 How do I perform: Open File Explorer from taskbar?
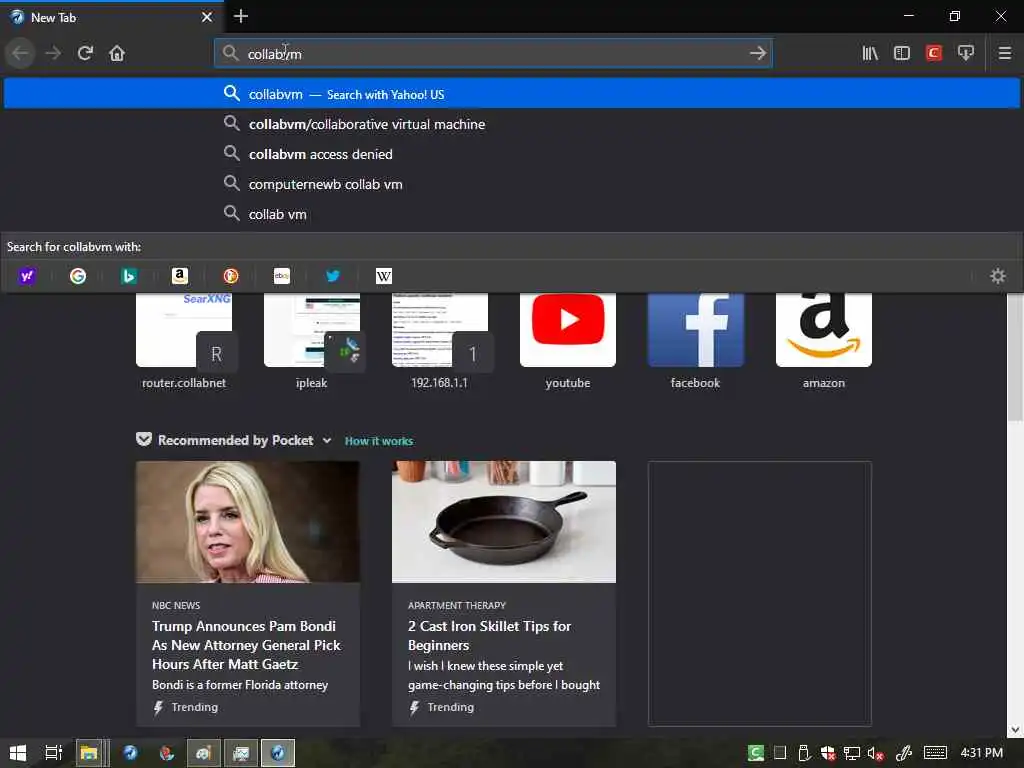89,753
